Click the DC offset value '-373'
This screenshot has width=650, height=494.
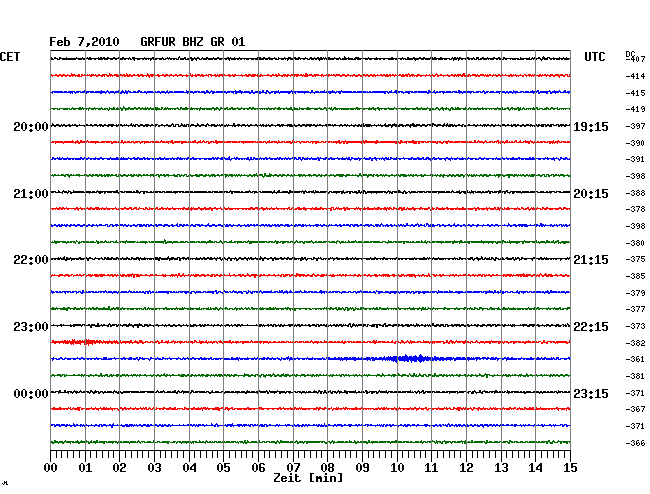635,326
